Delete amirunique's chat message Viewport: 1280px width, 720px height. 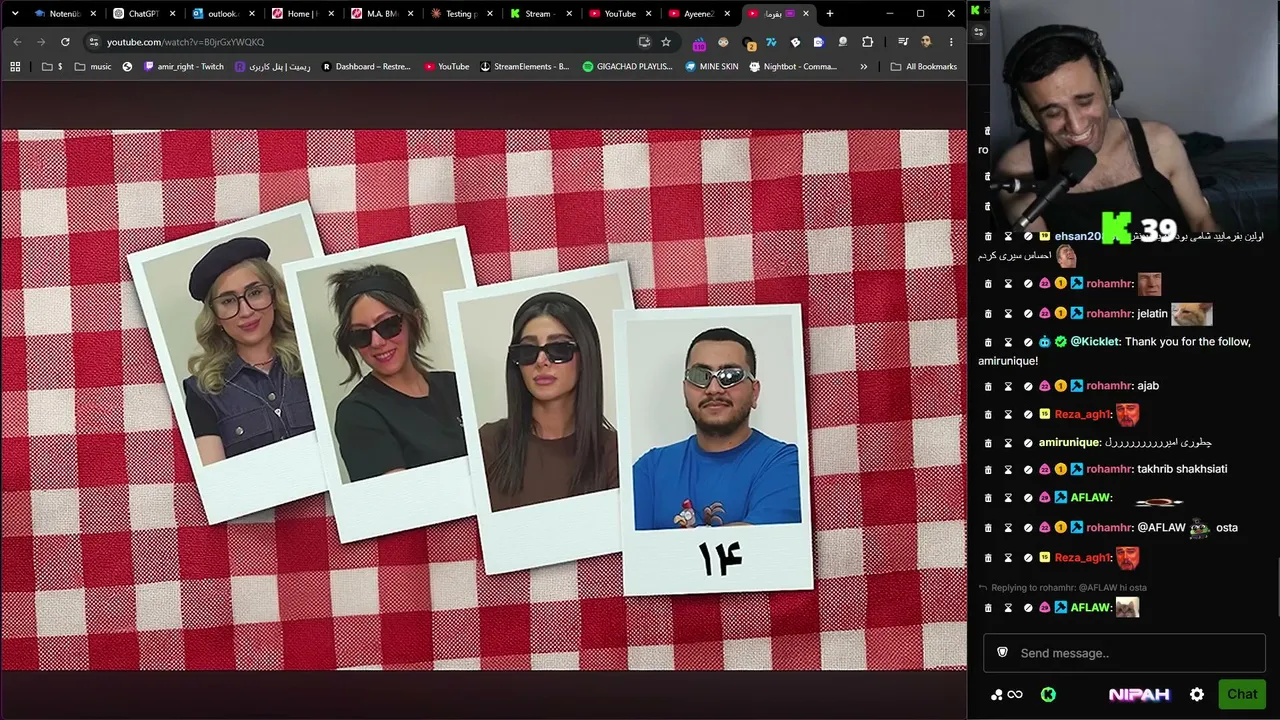point(988,442)
